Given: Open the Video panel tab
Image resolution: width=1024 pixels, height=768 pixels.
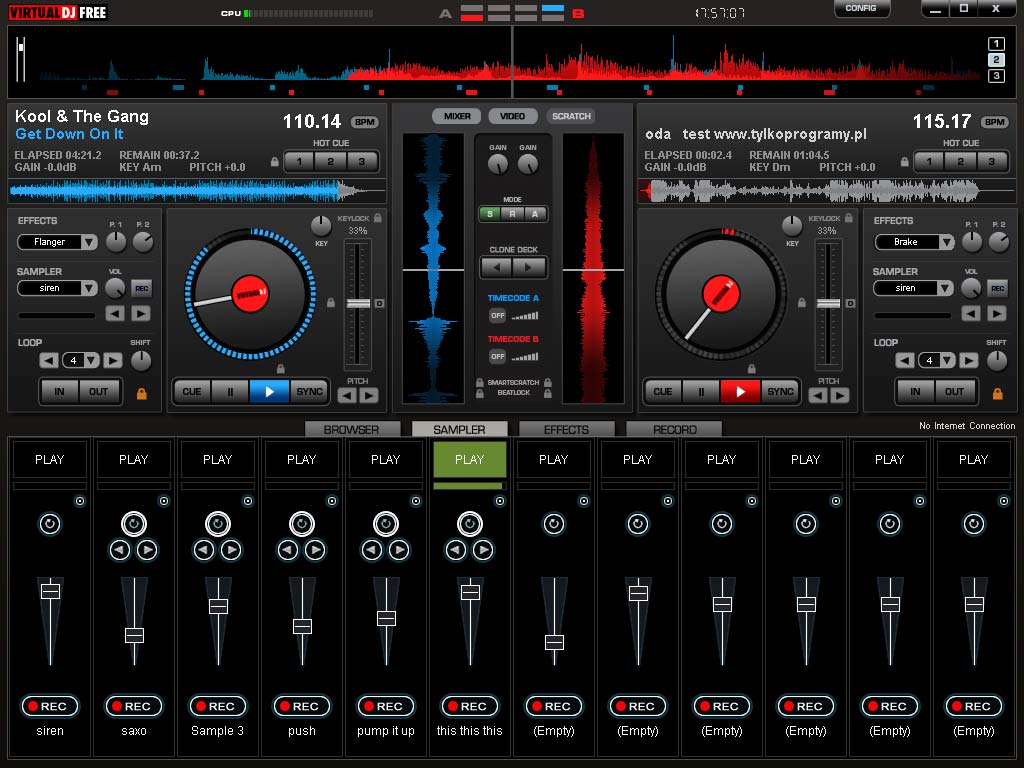Looking at the screenshot, I should pos(513,116).
